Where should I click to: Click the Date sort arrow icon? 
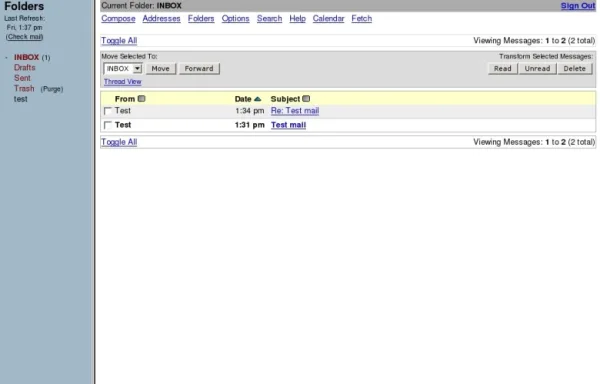coord(258,99)
